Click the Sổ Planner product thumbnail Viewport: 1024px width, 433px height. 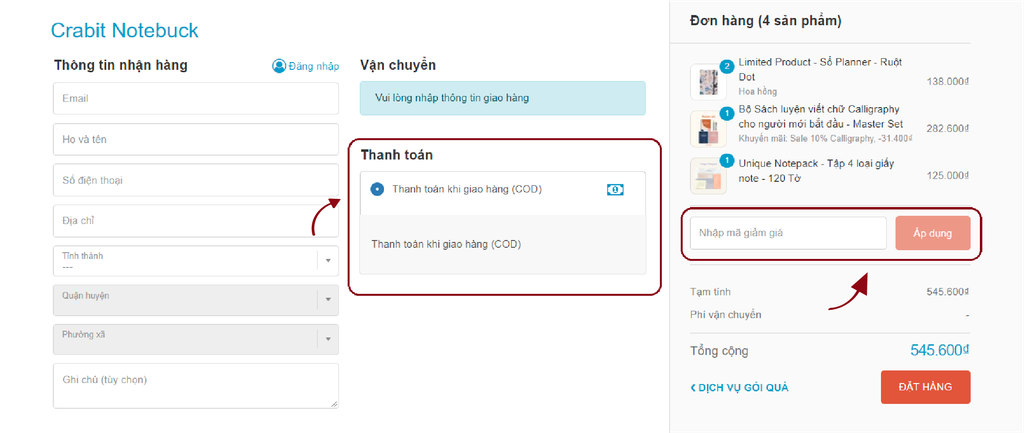pyautogui.click(x=708, y=82)
